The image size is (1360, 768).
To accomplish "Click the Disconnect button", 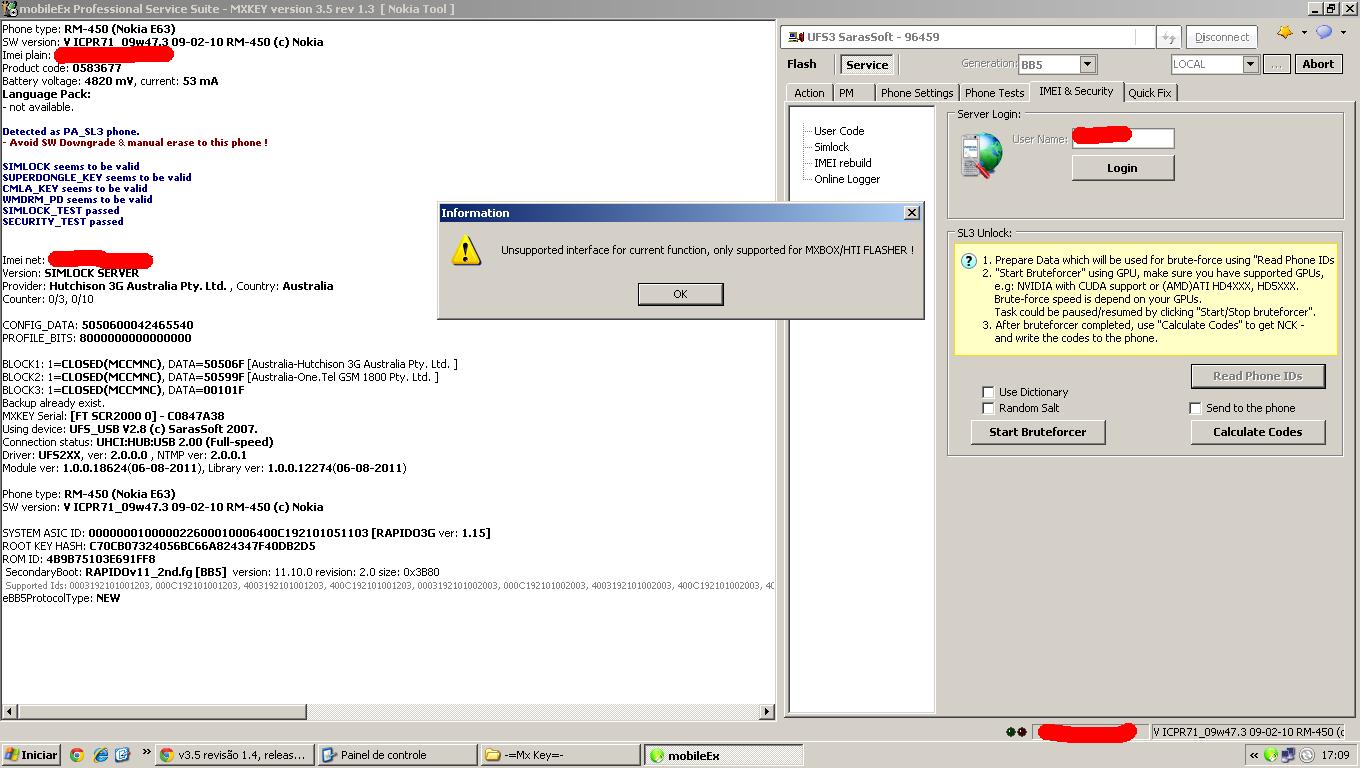I will (x=1221, y=37).
